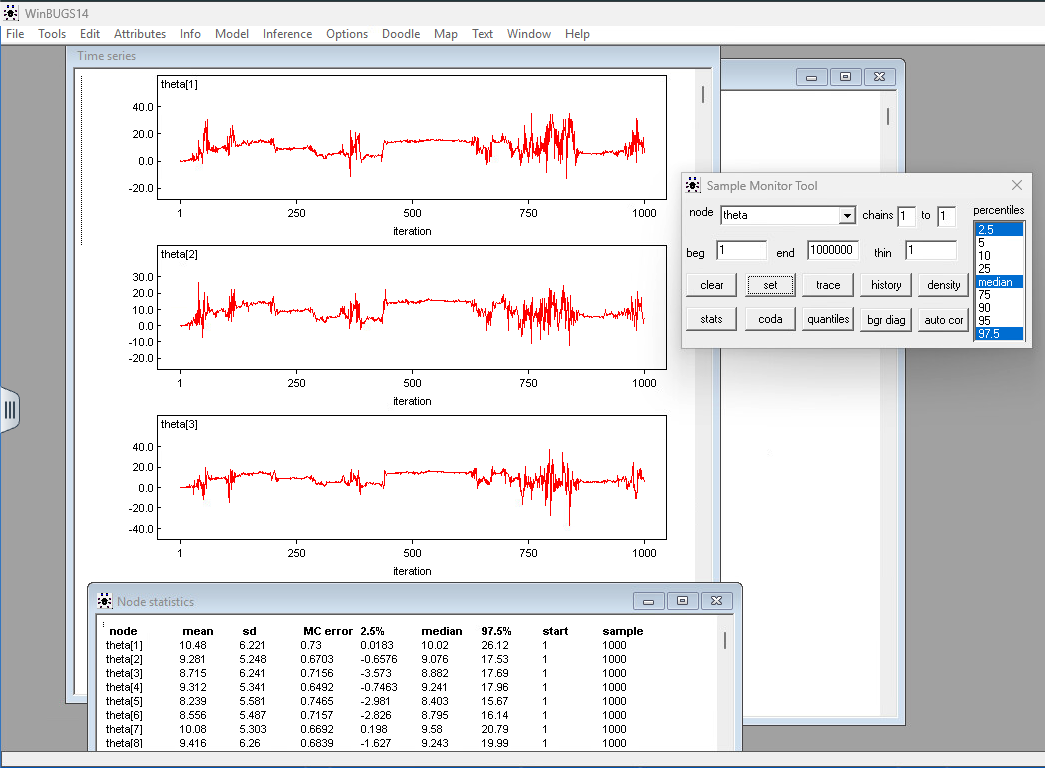Minimize the Node statistics window
1045x768 pixels.
pos(648,601)
